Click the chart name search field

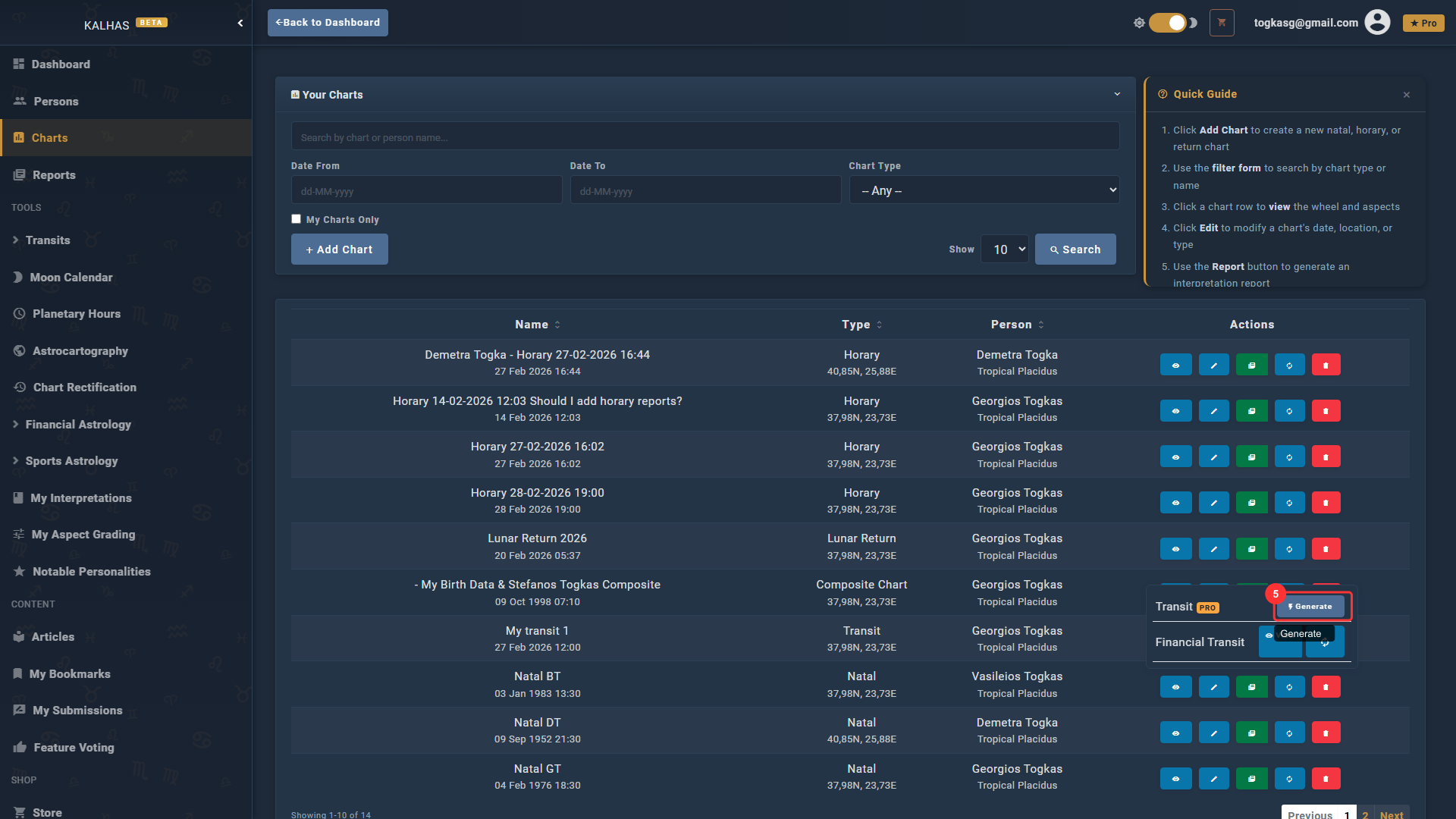pos(704,137)
